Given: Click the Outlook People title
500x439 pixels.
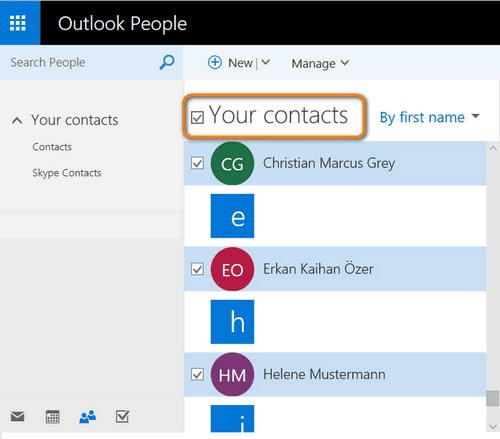Looking at the screenshot, I should coord(122,24).
